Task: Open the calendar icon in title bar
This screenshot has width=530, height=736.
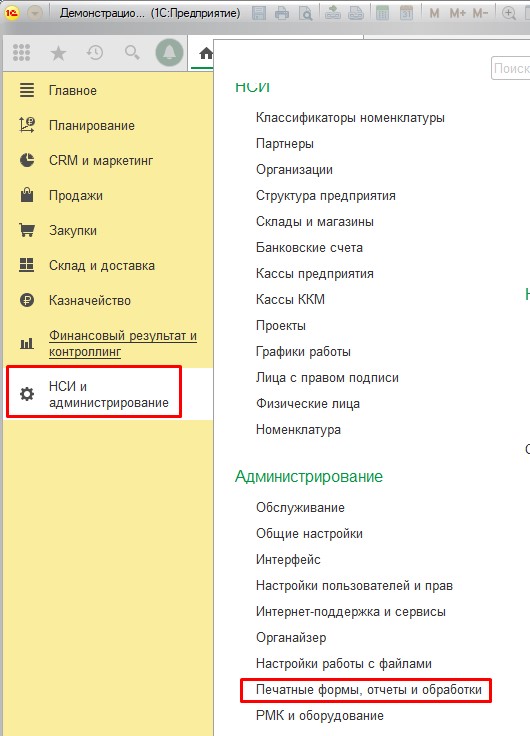Action: tap(406, 13)
